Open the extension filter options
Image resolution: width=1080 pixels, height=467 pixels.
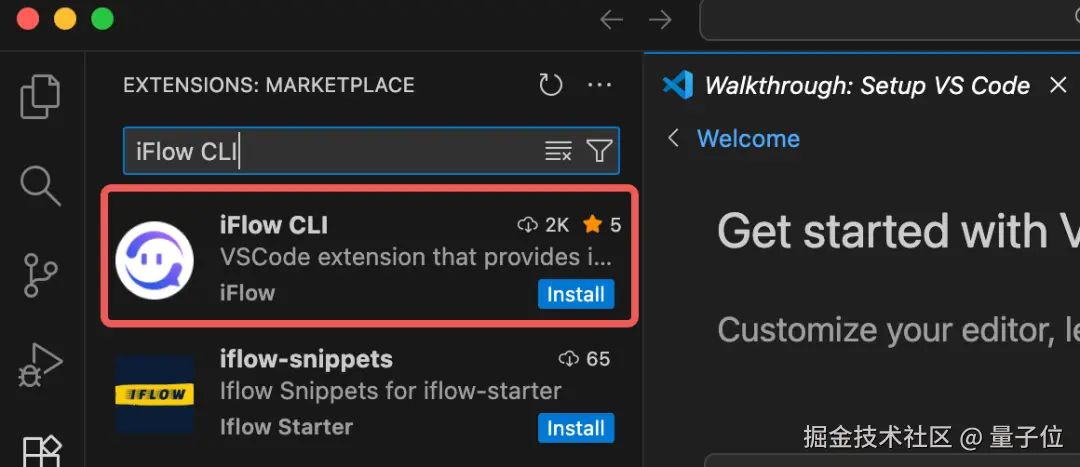[x=599, y=151]
